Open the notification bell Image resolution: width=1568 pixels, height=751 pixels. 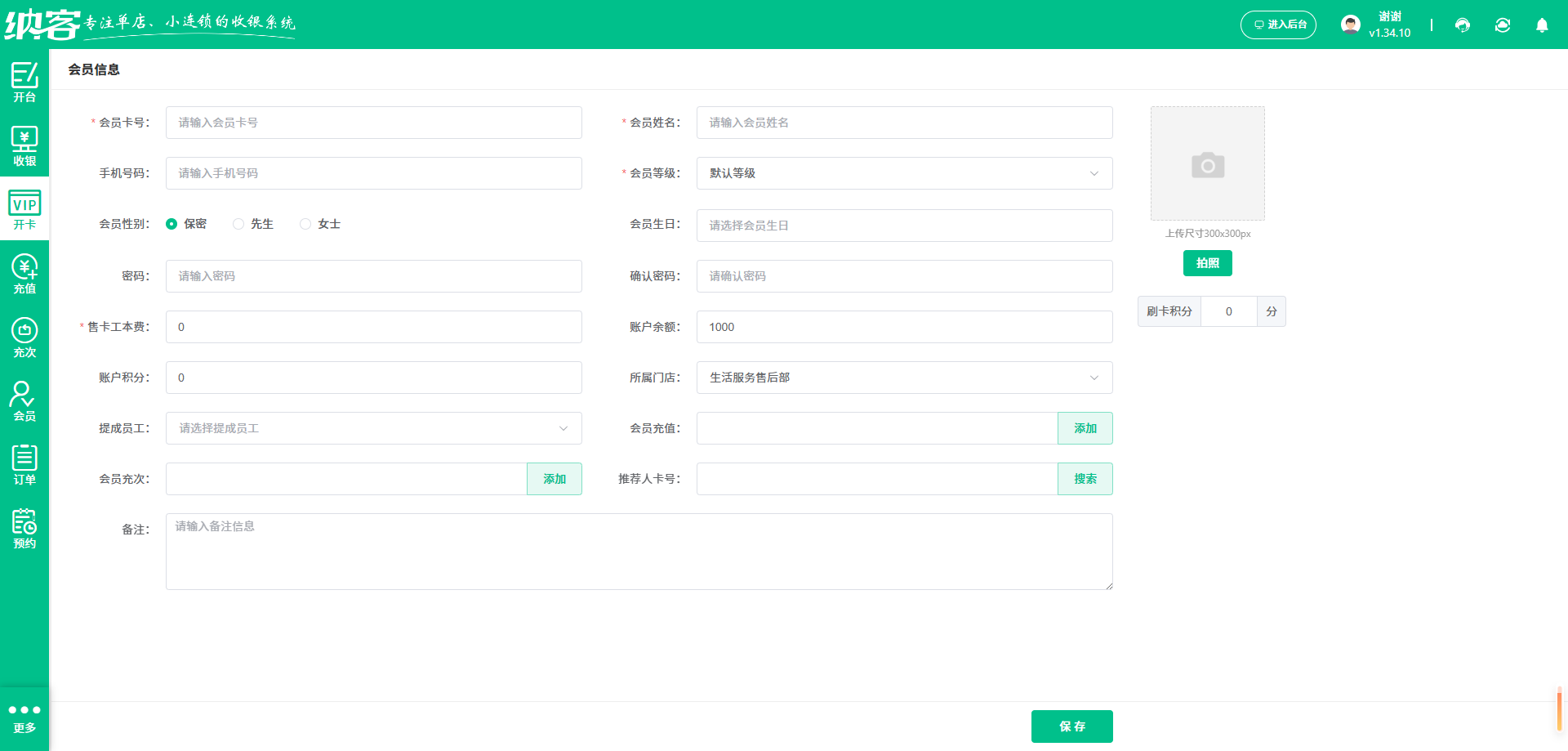tap(1542, 25)
